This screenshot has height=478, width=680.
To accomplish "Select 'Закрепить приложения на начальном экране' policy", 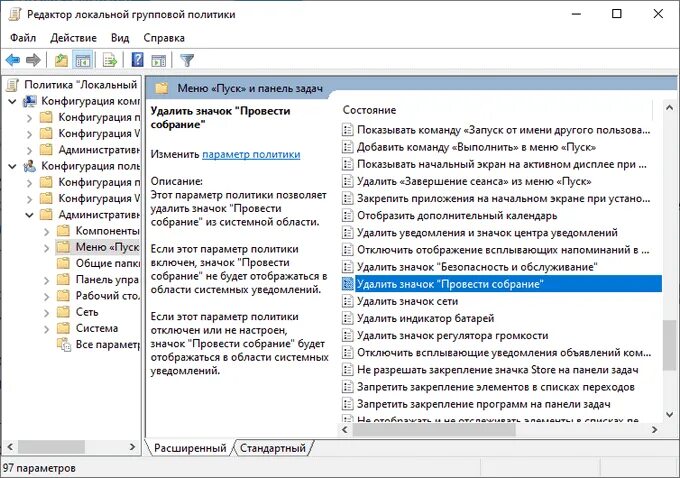I will pos(503,198).
